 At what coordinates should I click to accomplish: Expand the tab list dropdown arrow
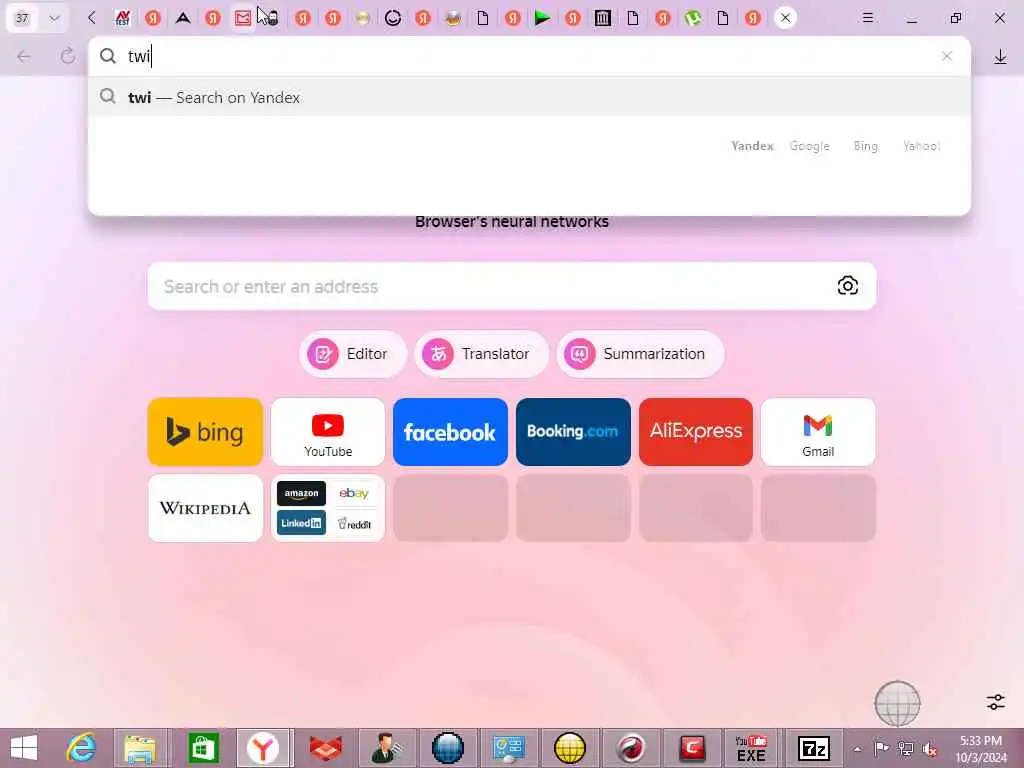(54, 18)
